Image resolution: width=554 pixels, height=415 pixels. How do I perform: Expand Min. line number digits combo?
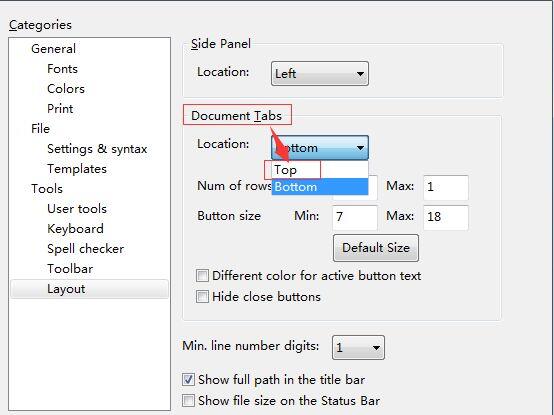(358, 348)
